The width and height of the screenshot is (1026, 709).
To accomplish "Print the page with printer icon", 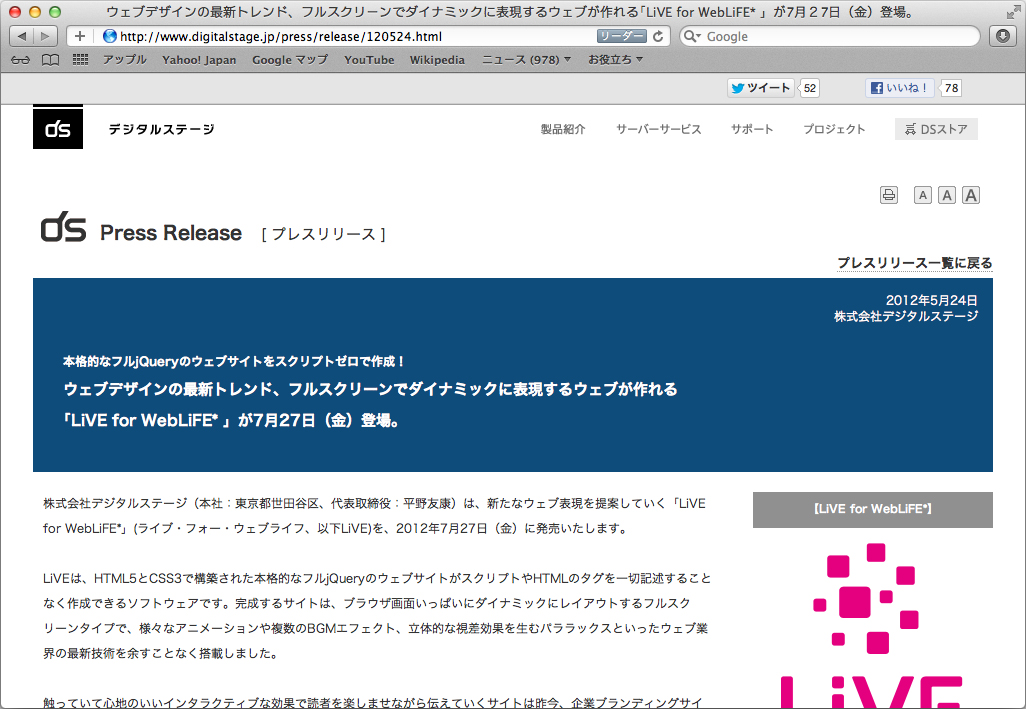I will pos(889,195).
